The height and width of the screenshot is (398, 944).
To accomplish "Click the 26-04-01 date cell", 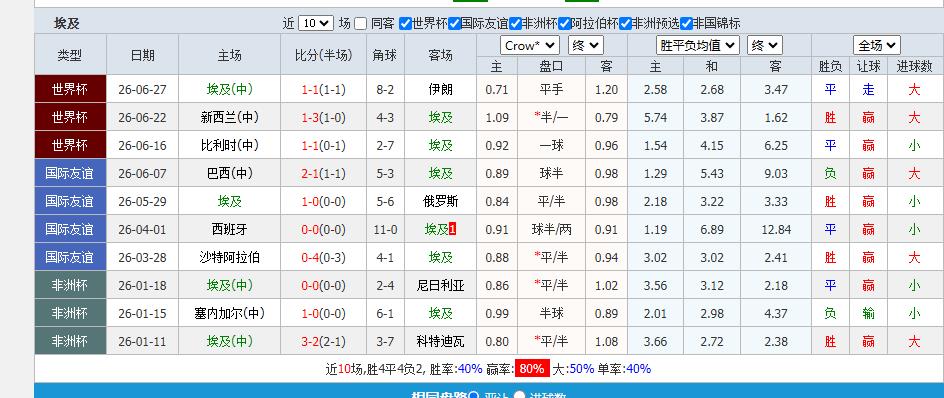I will pos(143,229).
